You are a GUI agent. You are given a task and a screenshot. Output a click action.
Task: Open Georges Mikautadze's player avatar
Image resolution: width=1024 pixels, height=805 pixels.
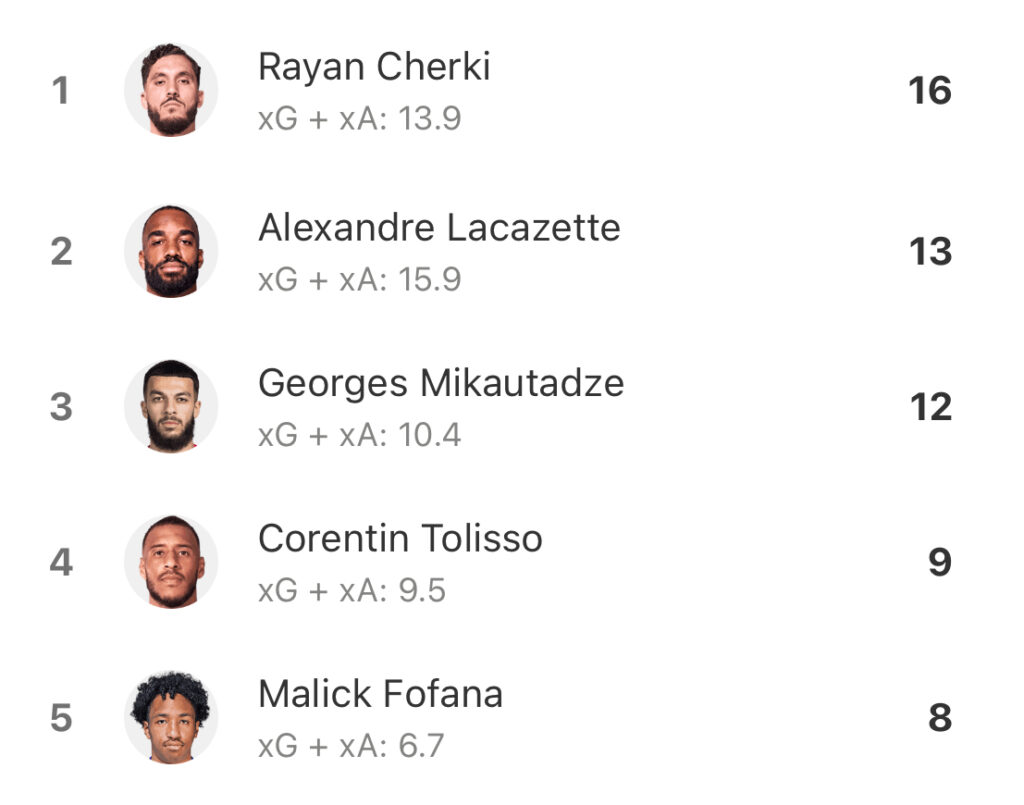click(x=171, y=406)
